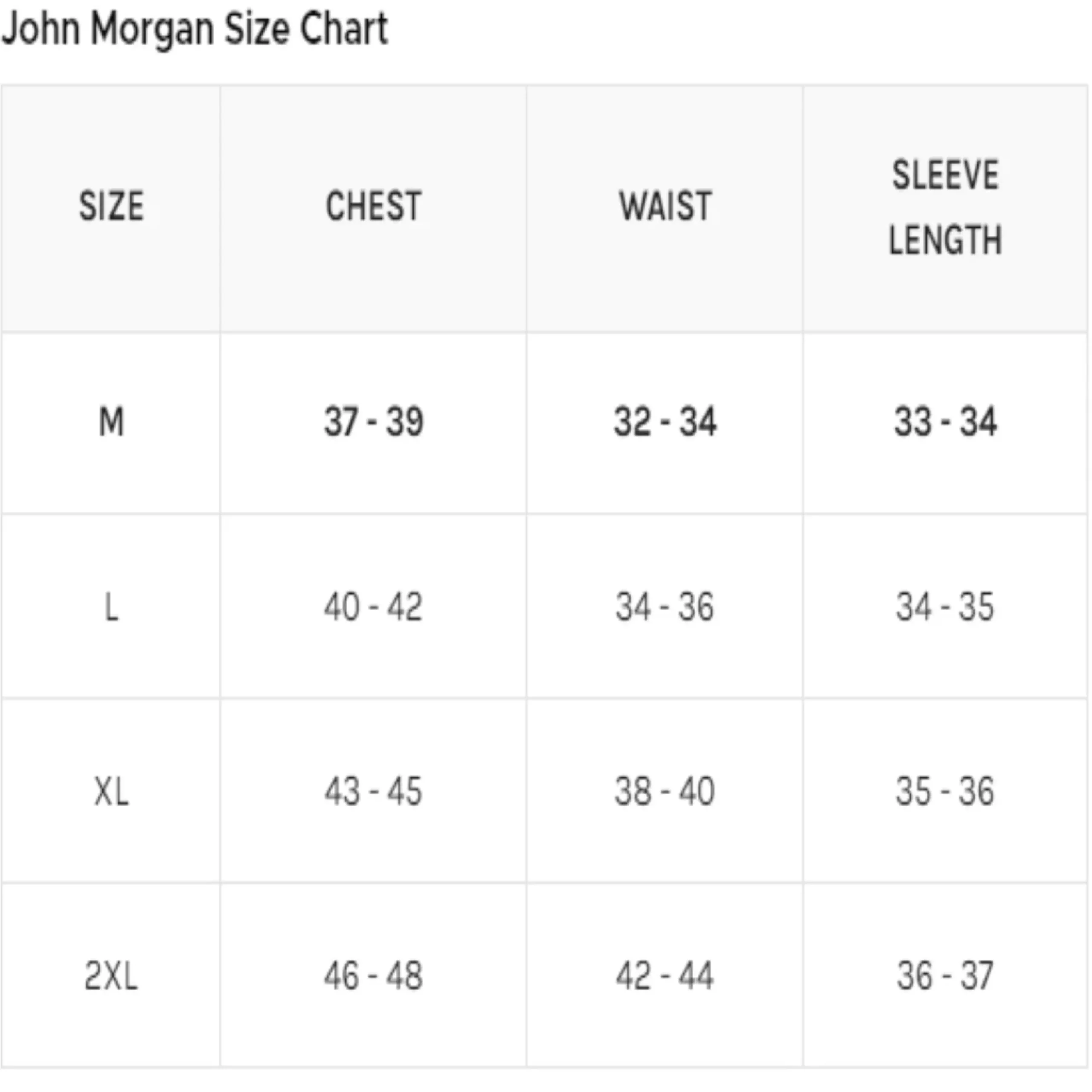
Task: Select the 2XL size row label
Action: pos(111,976)
